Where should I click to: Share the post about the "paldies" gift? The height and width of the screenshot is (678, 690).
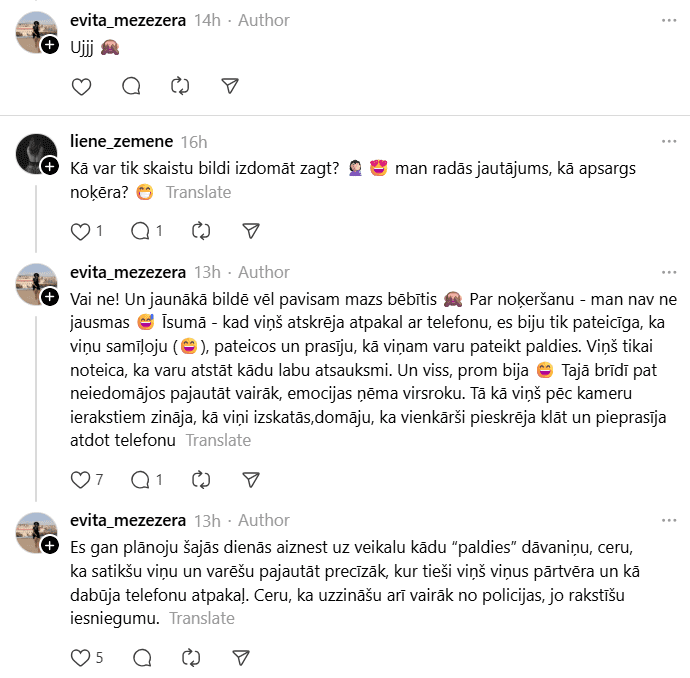pyautogui.click(x=240, y=658)
